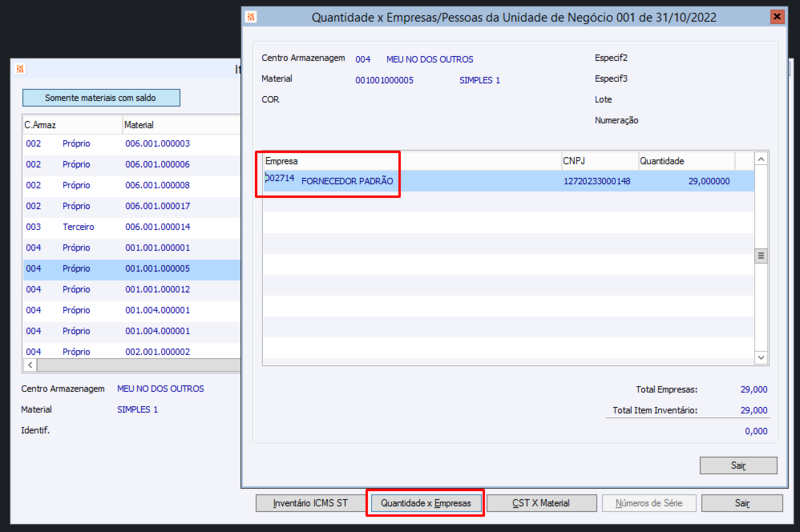The image size is (800, 532).
Task: Click left scroll arrow in materials list
Action: pyautogui.click(x=30, y=365)
